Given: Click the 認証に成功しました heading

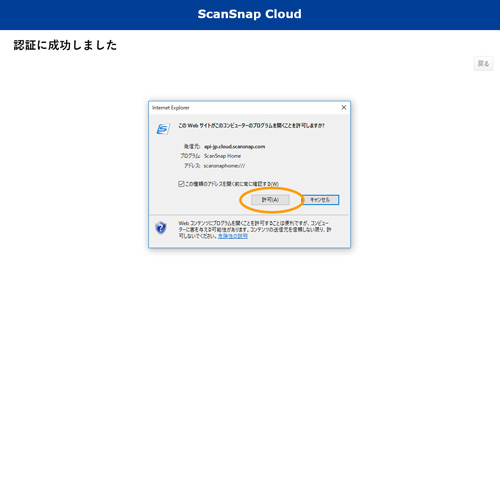Looking at the screenshot, I should 65,45.
